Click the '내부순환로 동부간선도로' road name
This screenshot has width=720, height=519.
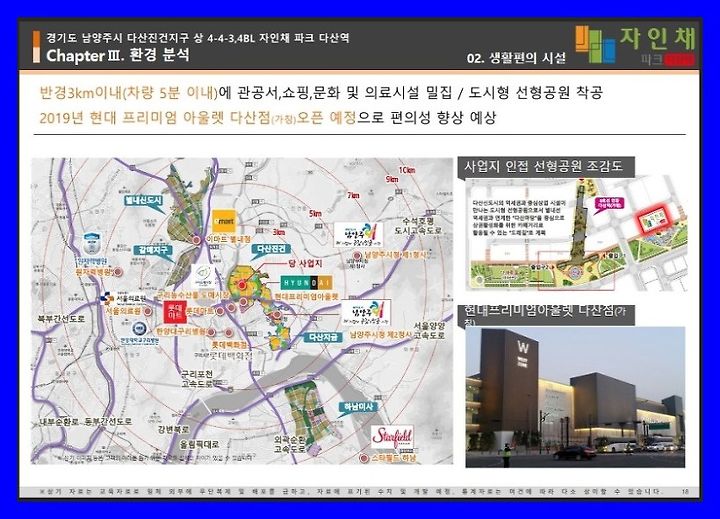click(x=86, y=422)
